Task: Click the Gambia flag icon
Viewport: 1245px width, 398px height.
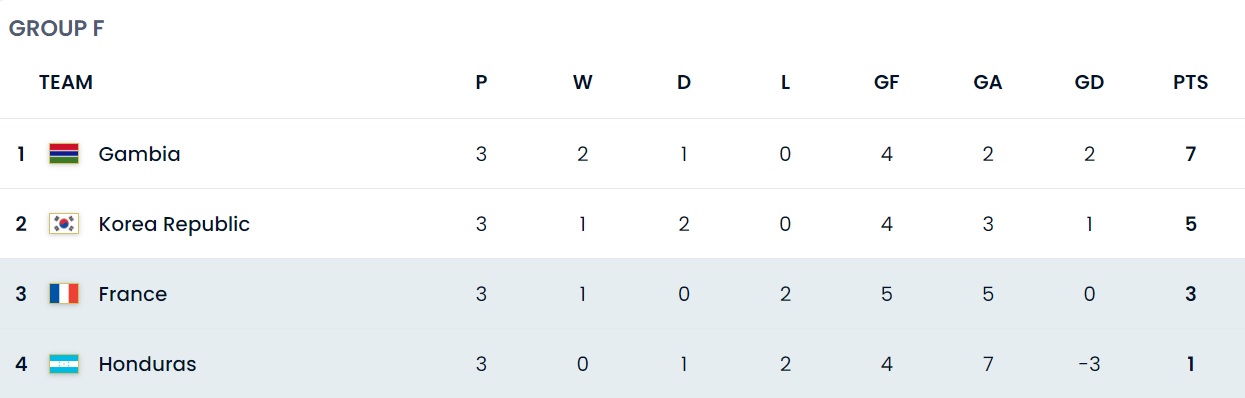Action: point(64,154)
